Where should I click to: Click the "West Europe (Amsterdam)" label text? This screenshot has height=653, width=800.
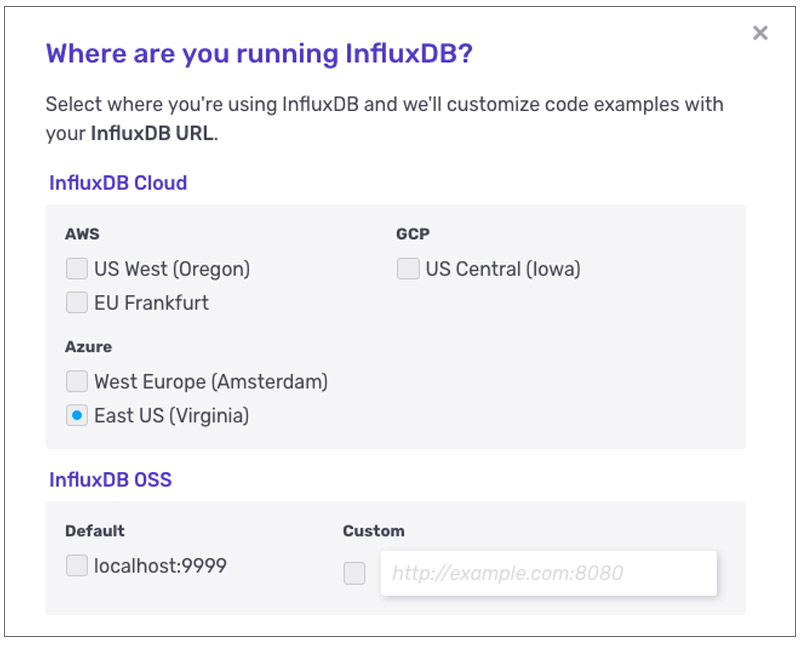[x=211, y=381]
